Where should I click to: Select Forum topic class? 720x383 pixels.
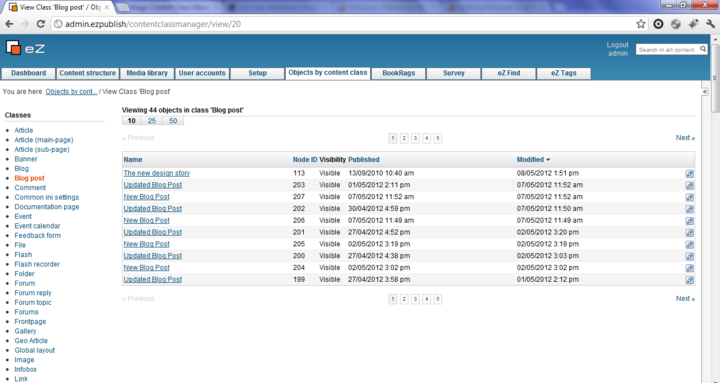33,302
